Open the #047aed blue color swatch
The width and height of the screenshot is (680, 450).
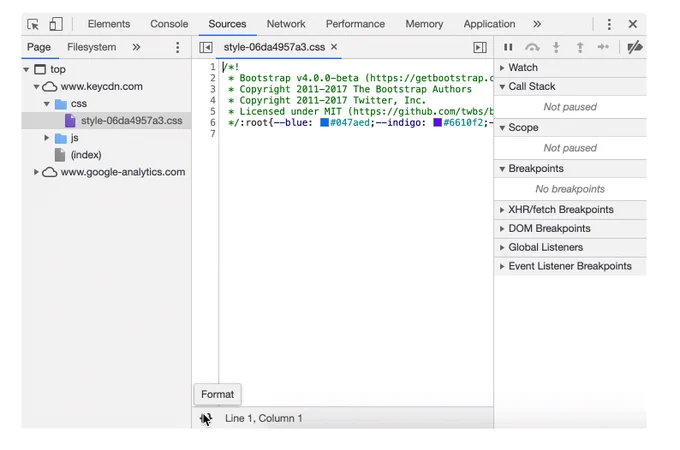324,123
